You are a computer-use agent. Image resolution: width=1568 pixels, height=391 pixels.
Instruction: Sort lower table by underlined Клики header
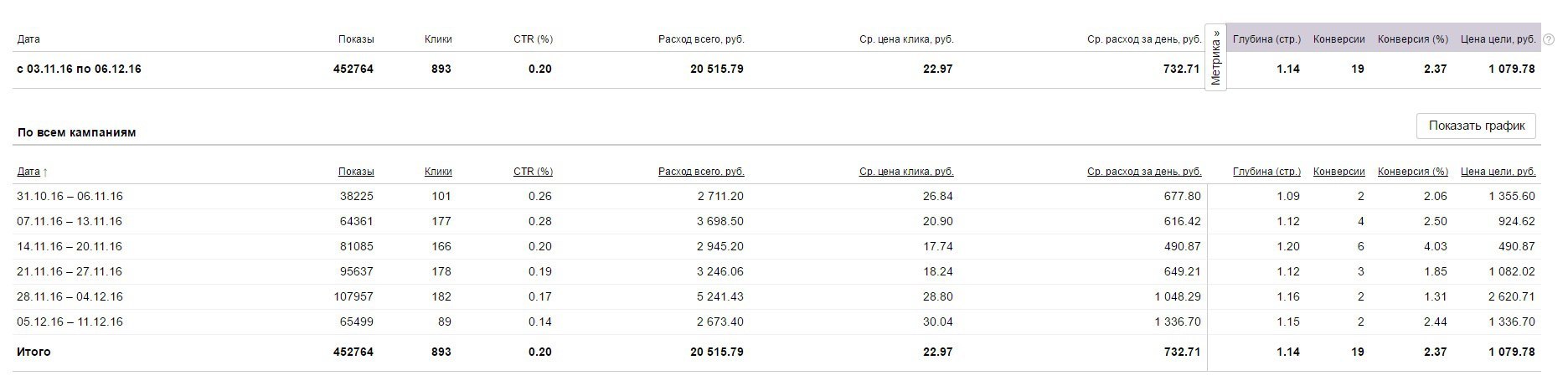pos(438,172)
